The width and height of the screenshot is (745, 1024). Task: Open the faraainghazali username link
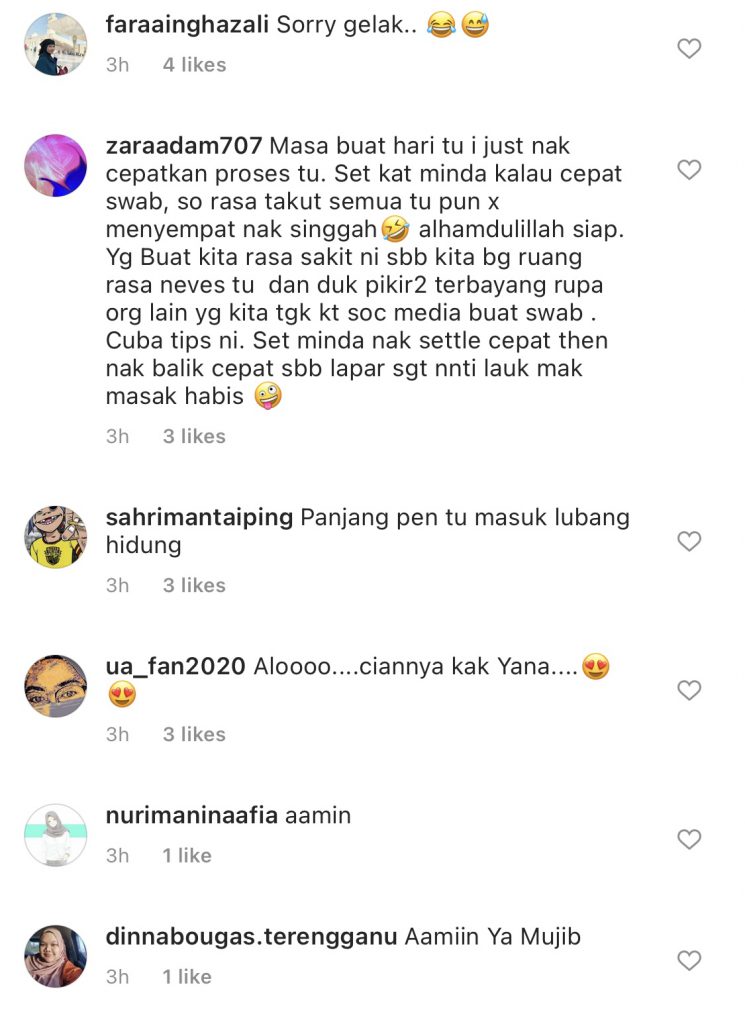[x=187, y=25]
